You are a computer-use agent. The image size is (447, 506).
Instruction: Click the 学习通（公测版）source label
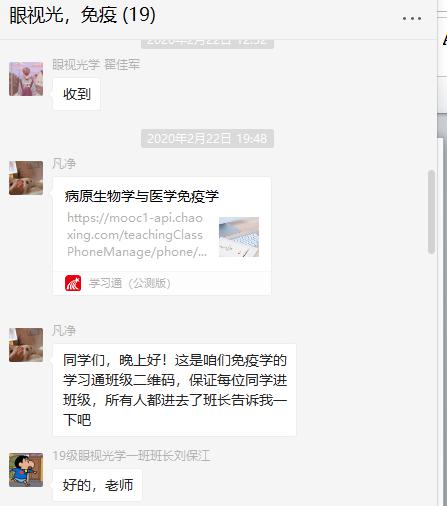[x=130, y=283]
